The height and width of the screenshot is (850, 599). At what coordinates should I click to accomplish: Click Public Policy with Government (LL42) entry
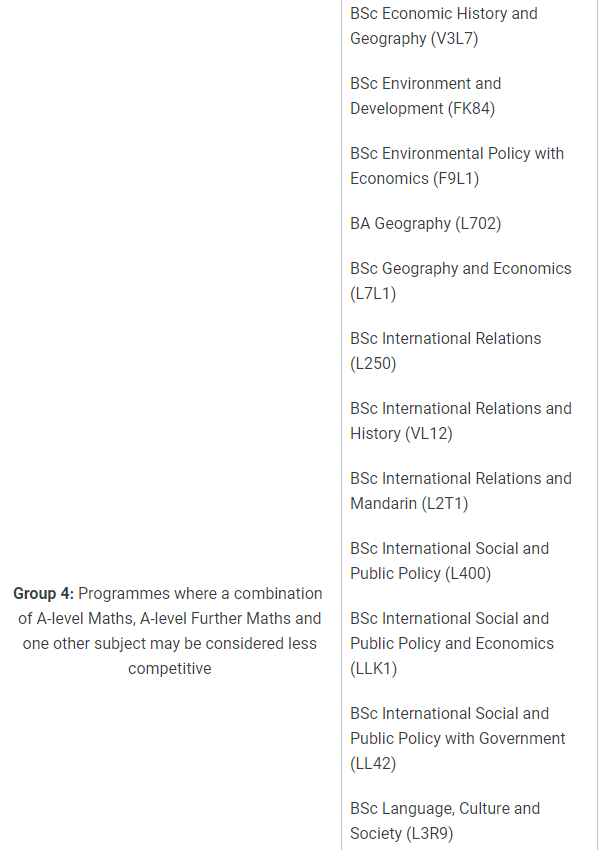click(x=458, y=738)
